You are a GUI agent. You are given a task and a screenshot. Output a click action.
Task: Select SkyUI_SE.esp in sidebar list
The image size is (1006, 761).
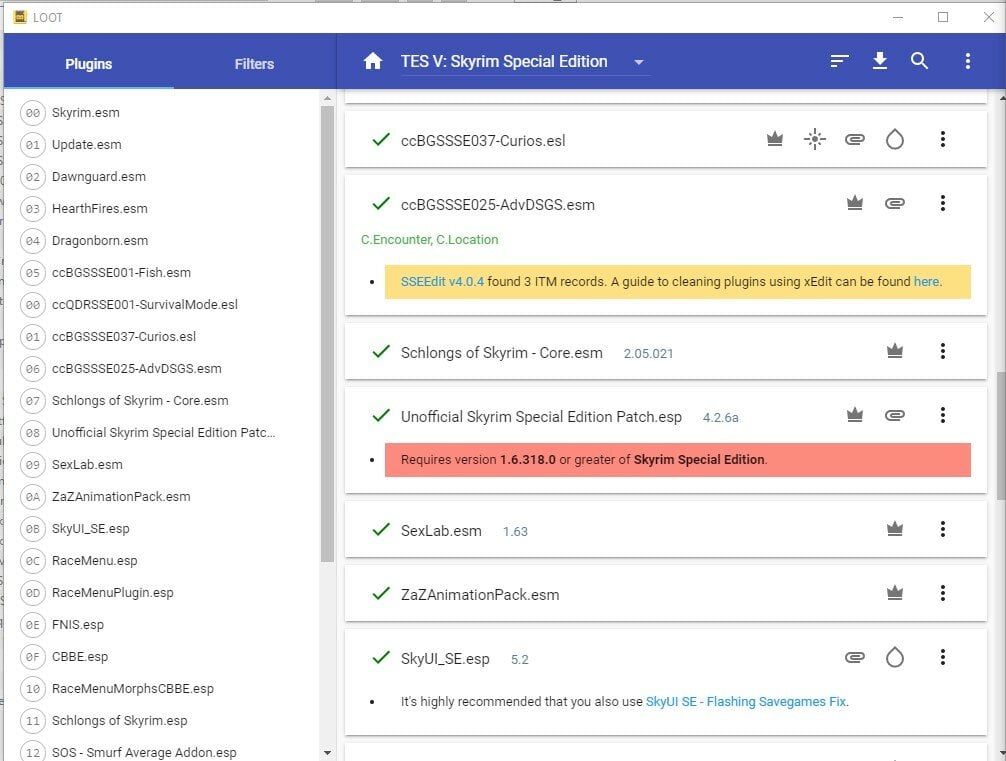point(90,529)
